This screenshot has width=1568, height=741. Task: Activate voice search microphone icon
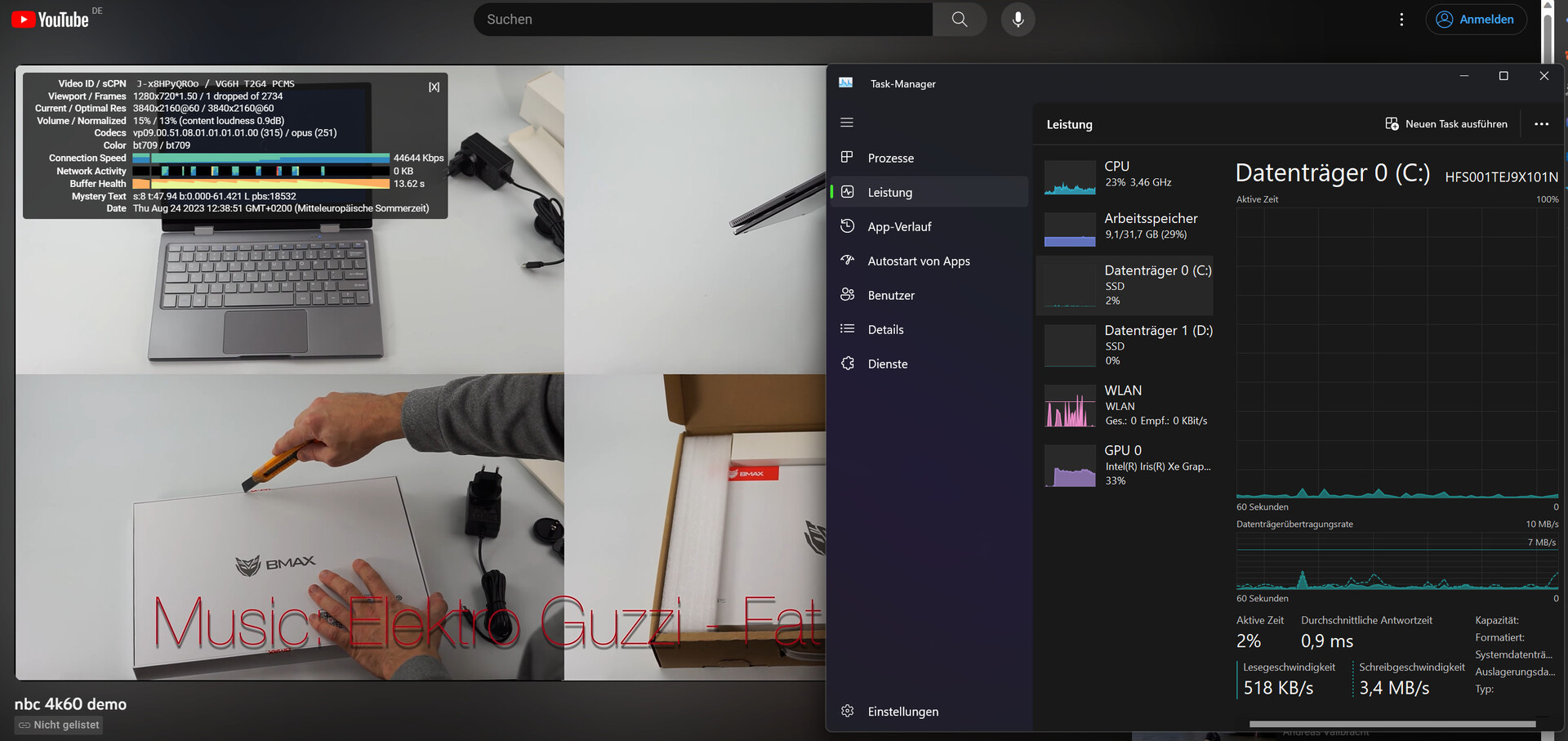tap(1018, 20)
